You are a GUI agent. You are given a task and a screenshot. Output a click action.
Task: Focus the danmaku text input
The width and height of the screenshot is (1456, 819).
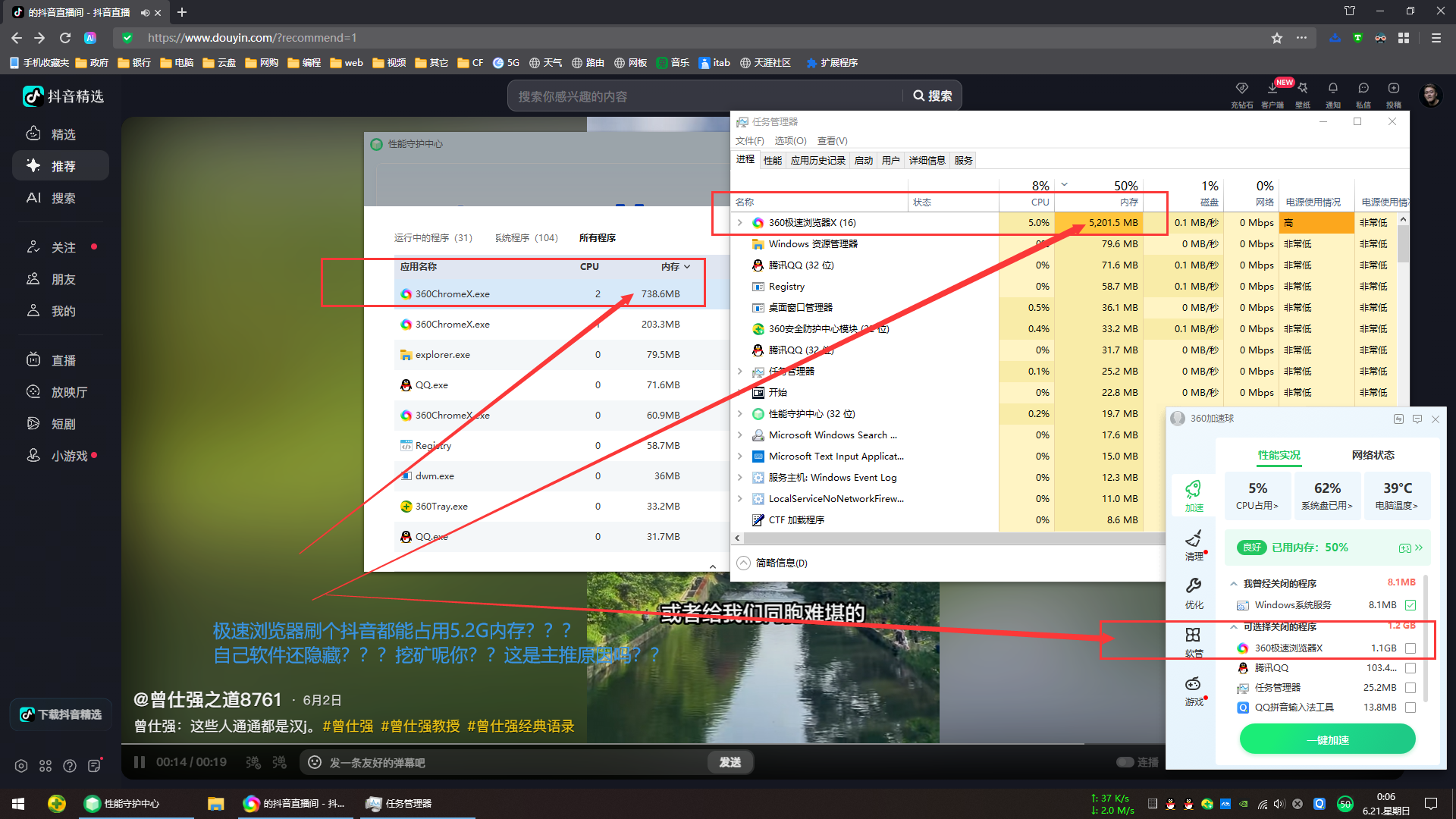point(516,762)
